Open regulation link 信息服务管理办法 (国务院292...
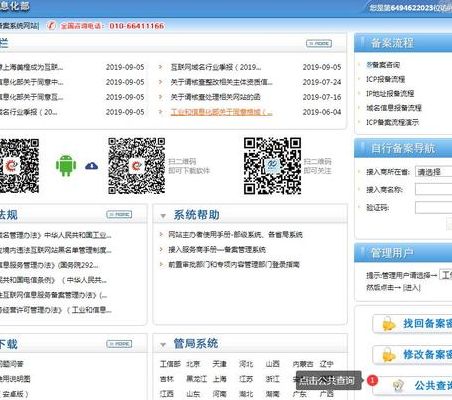This screenshot has height=400, width=452. pos(49,265)
